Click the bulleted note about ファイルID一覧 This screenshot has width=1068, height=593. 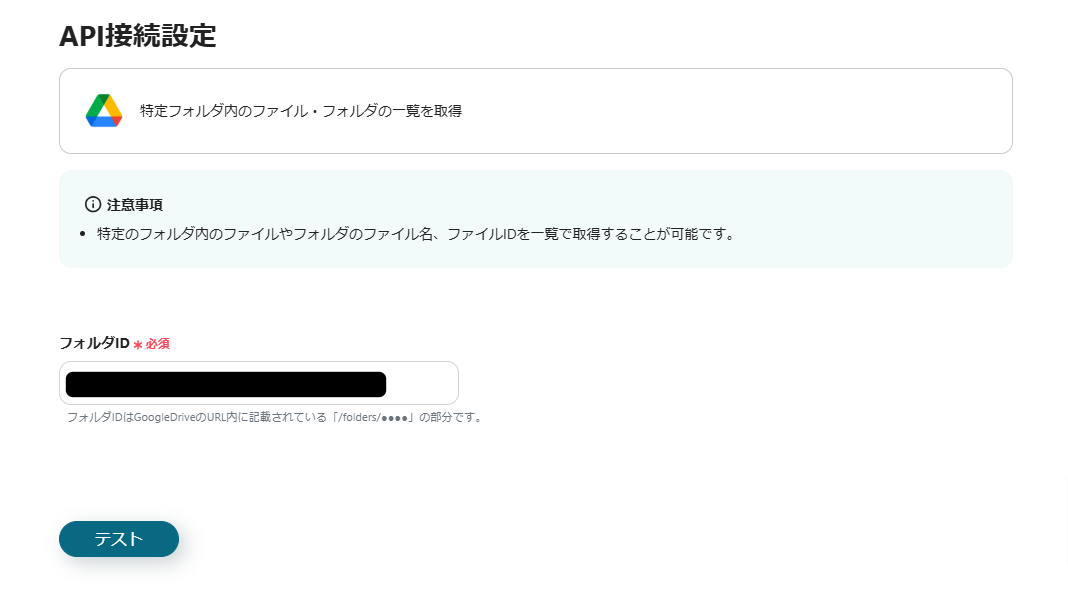[x=415, y=235]
